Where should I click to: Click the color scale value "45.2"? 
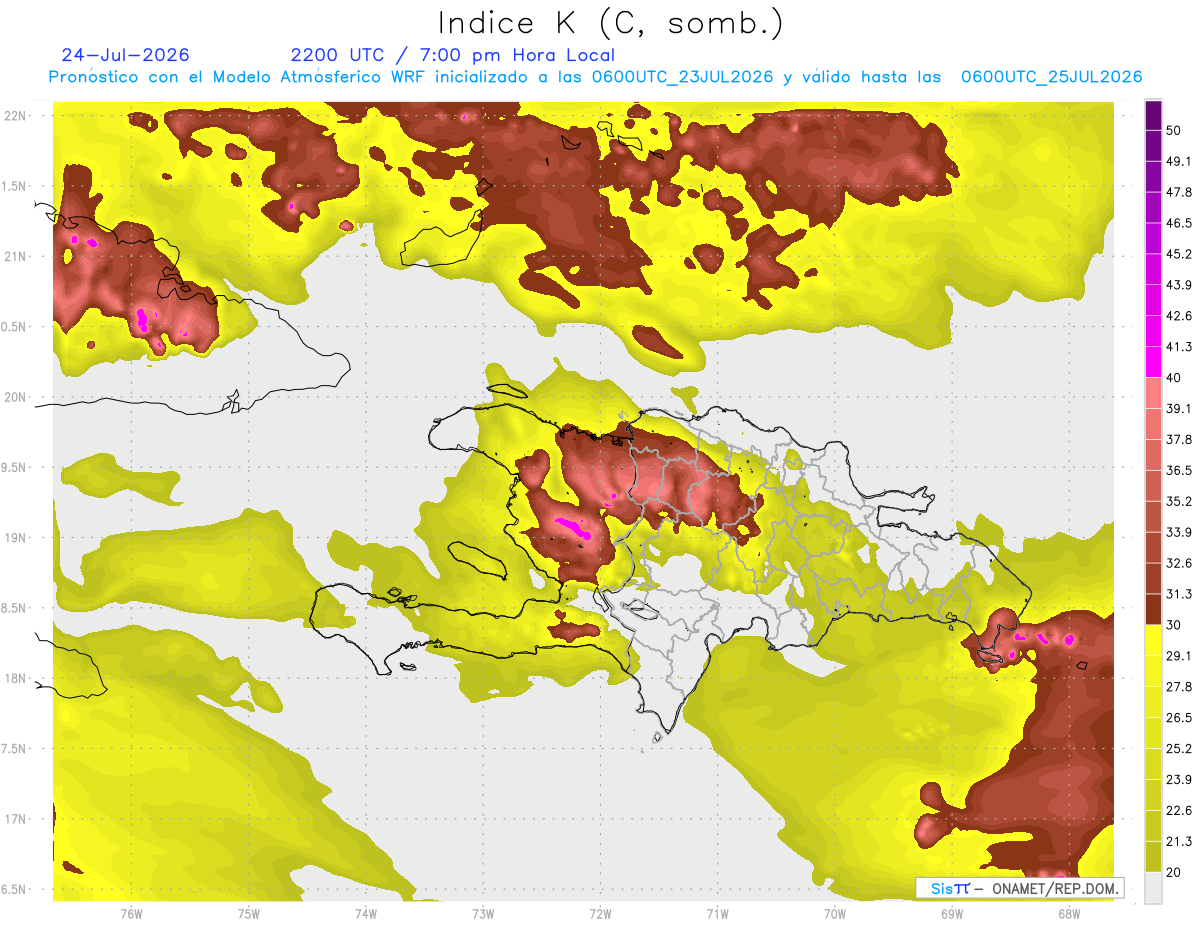point(1179,254)
